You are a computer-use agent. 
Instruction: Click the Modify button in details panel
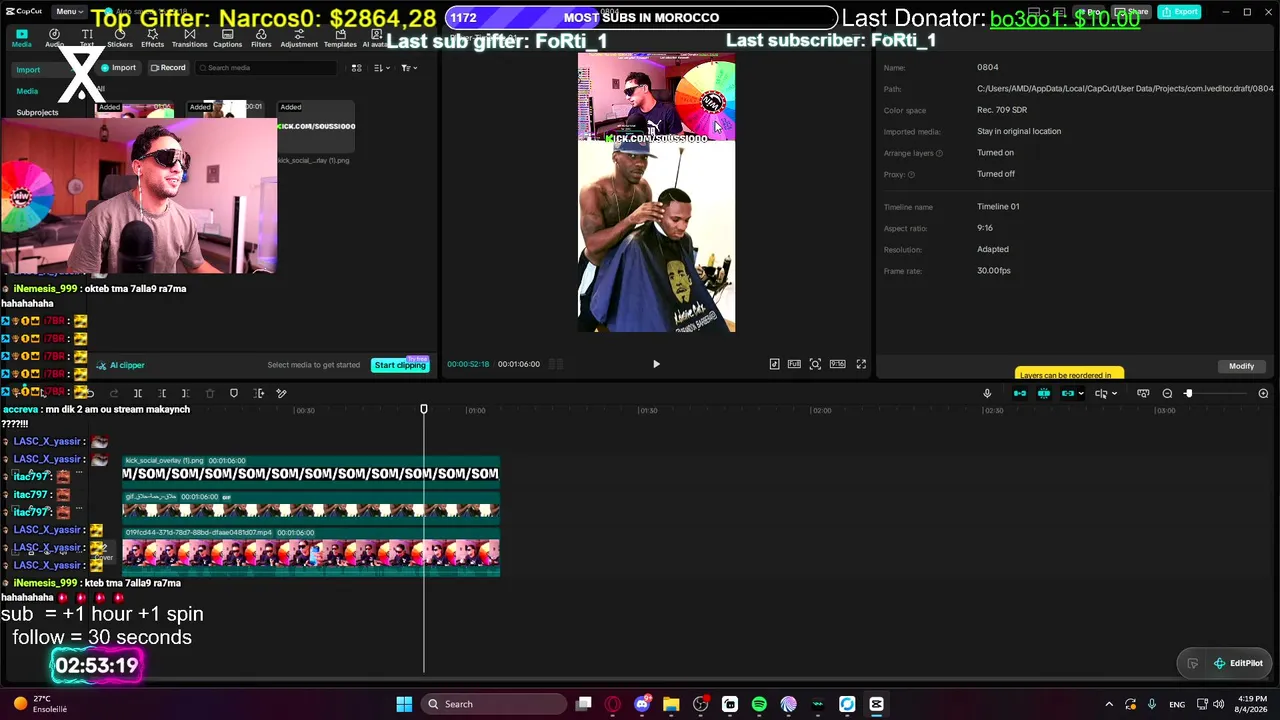click(1241, 366)
